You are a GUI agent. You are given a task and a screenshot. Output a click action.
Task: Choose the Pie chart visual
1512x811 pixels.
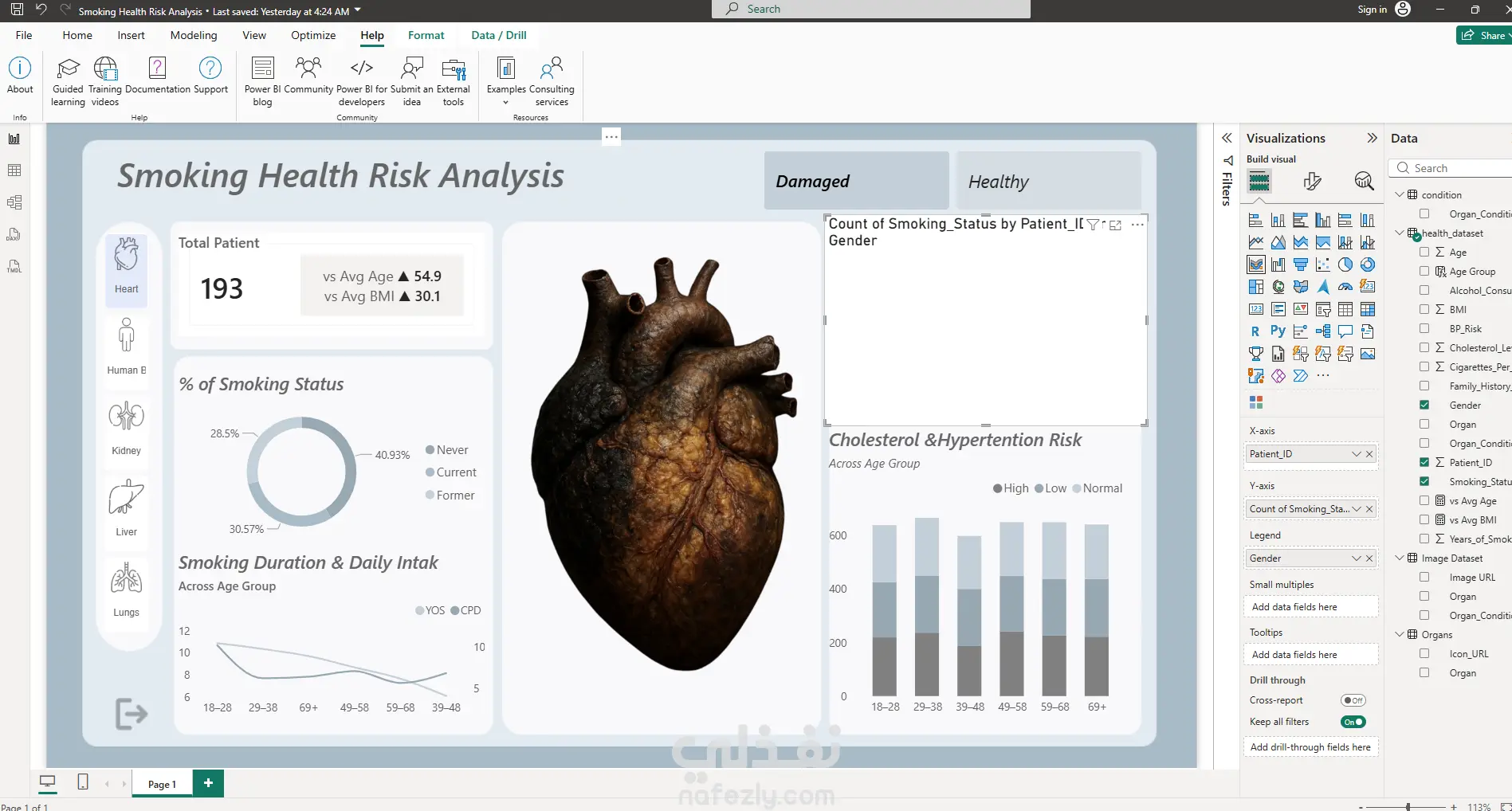pos(1345,264)
